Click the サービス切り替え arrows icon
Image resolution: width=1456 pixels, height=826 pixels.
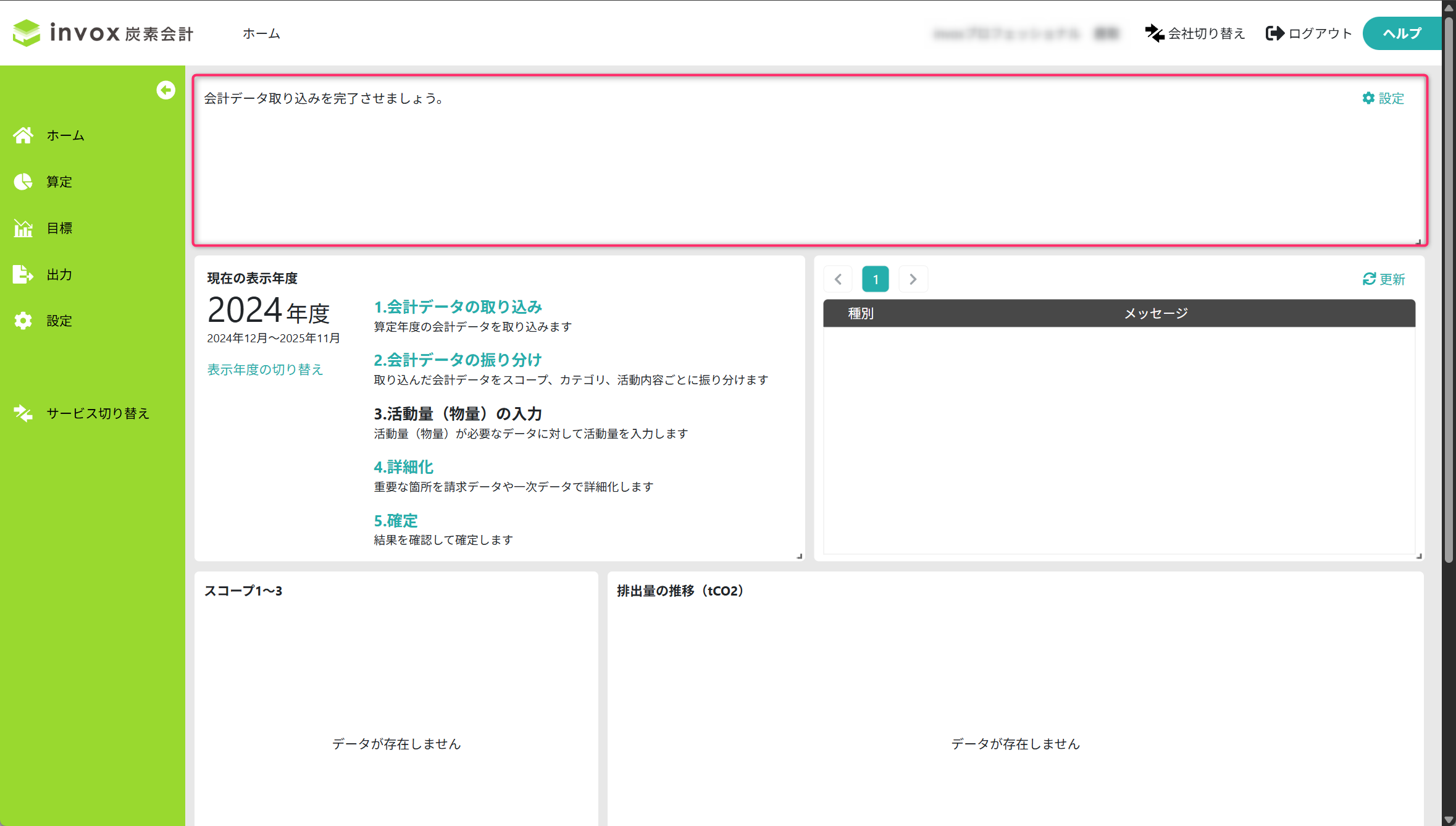click(x=23, y=413)
